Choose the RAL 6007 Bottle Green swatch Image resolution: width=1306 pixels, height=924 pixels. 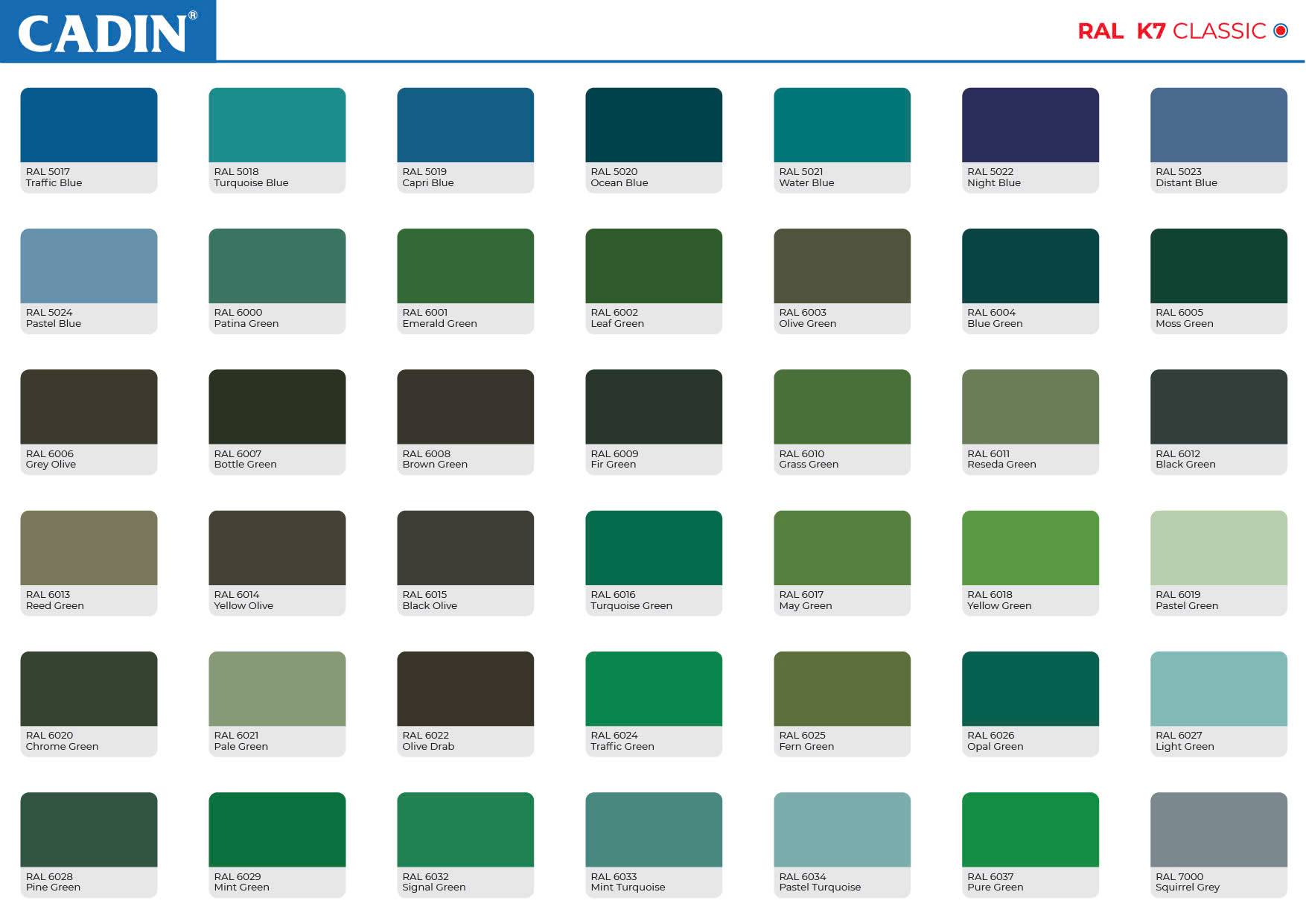[x=277, y=407]
